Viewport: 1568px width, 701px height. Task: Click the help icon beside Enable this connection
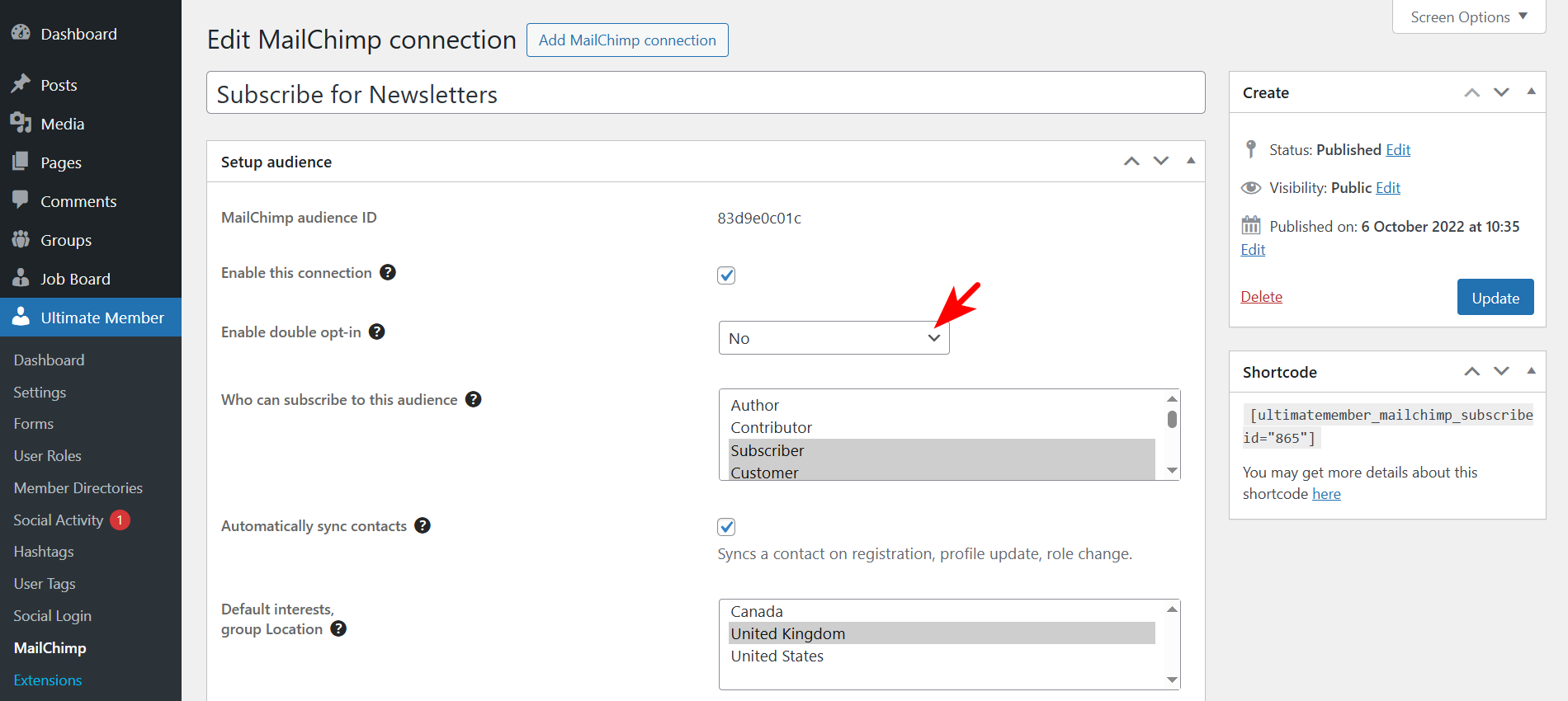coord(388,272)
